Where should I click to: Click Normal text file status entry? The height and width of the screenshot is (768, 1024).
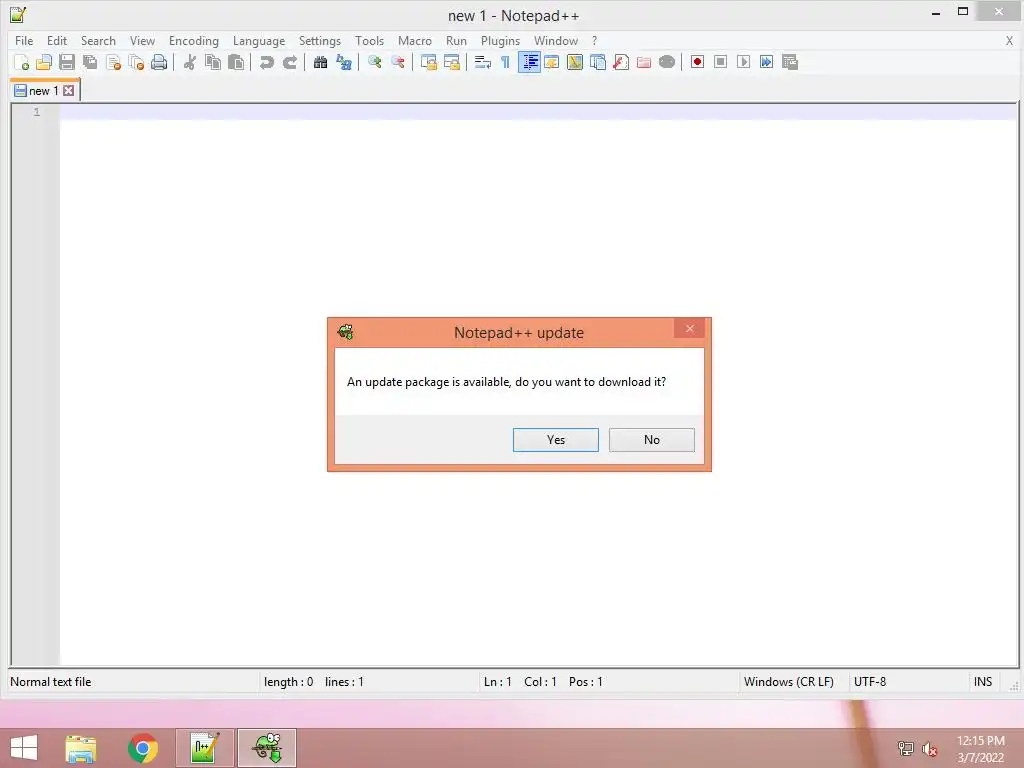click(x=50, y=682)
